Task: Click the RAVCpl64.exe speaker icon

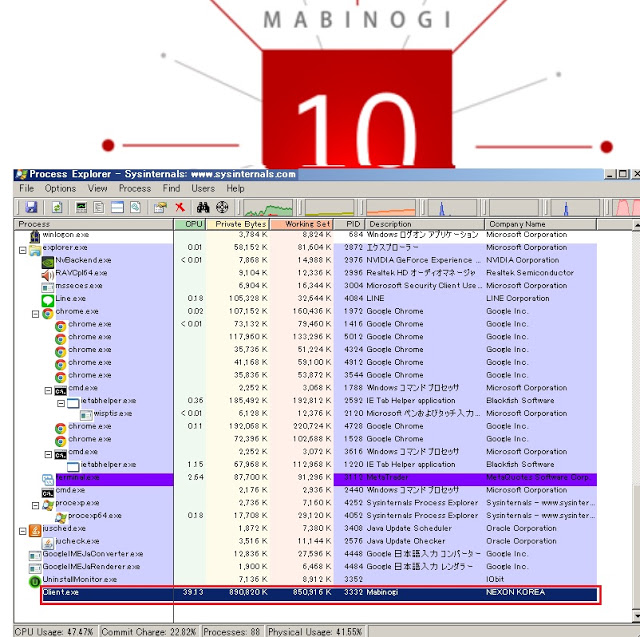Action: point(48,275)
